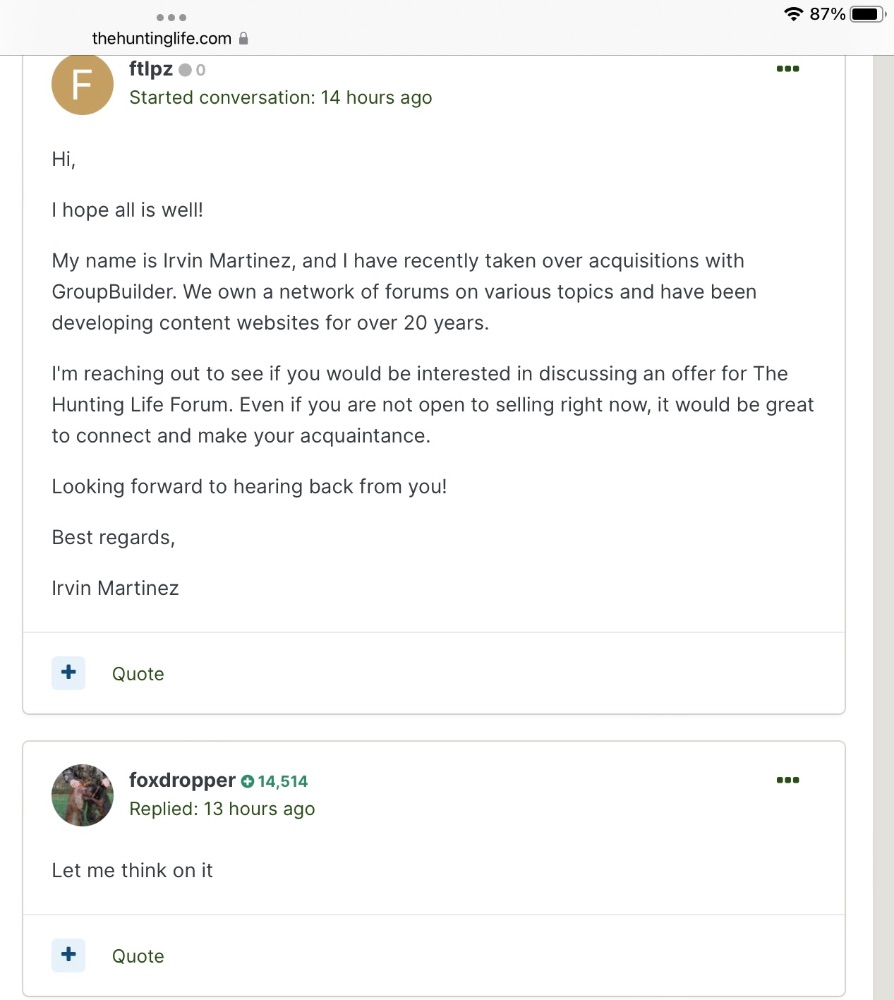Tap the three dots above the address bar
This screenshot has height=1000, width=894.
[171, 17]
